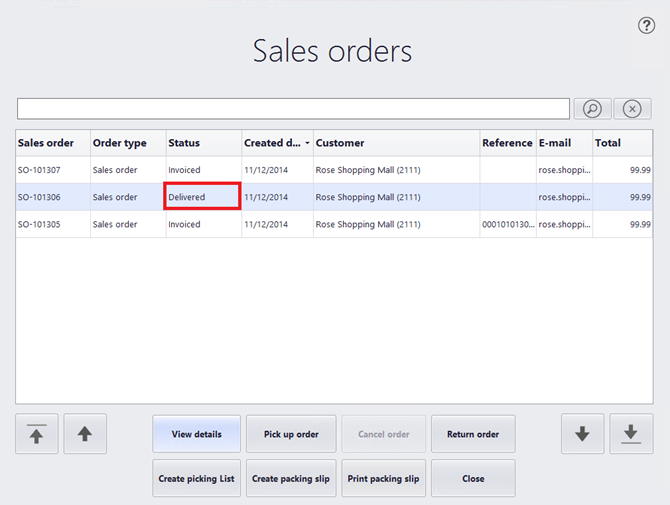
Task: Click the Create picking List button
Action: pyautogui.click(x=196, y=479)
